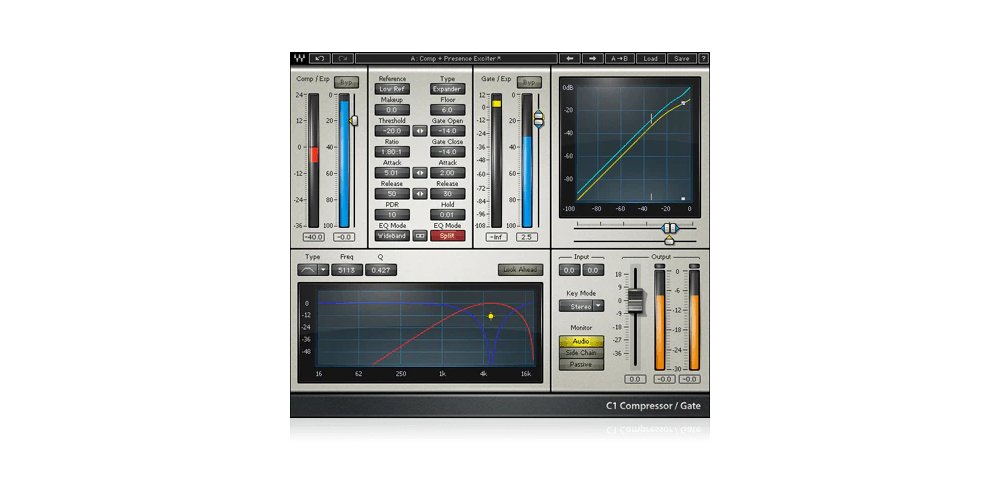Click the -40.0 readout under compressor meter
1000x500 pixels.
pos(313,237)
